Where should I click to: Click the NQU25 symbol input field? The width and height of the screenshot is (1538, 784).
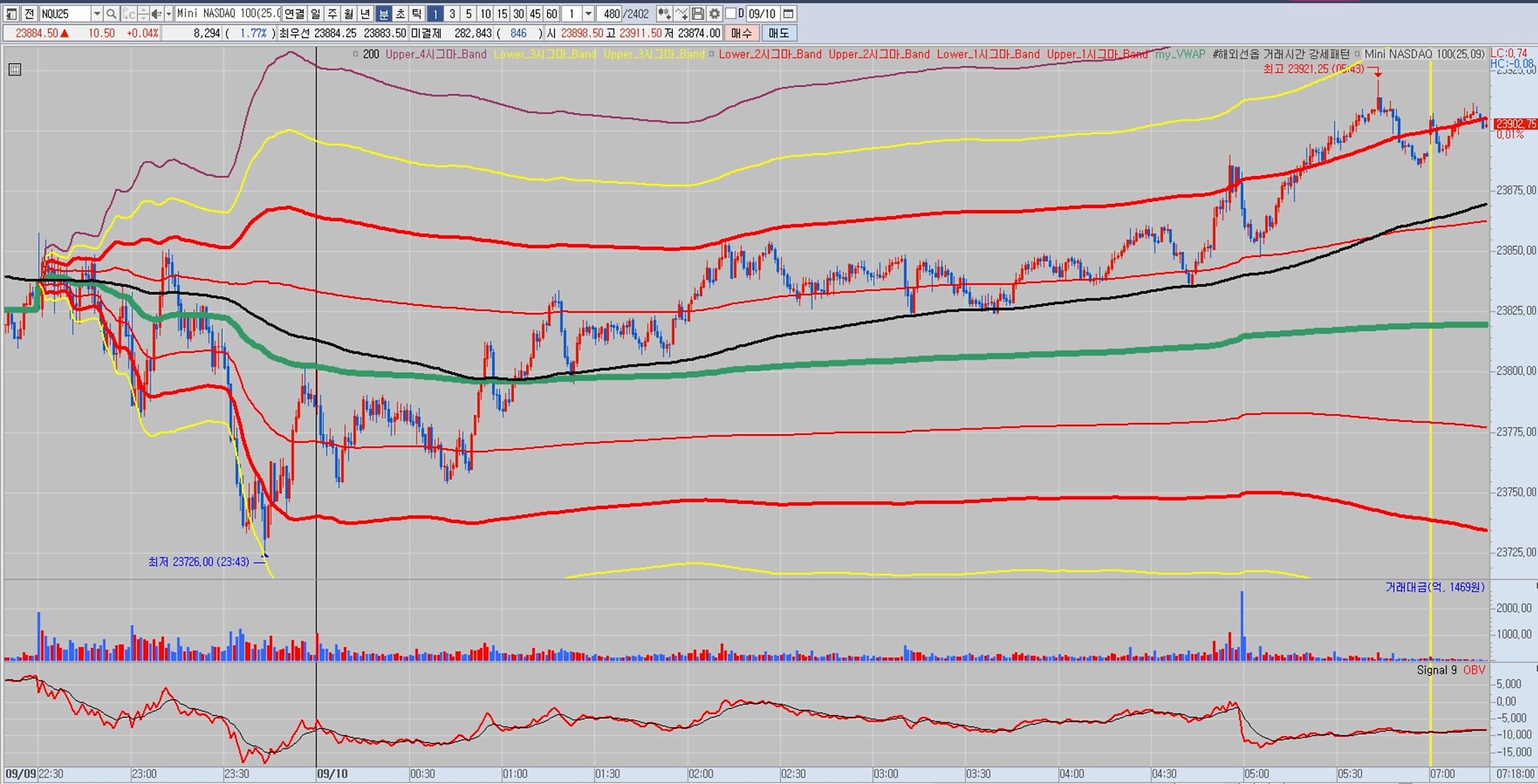(x=66, y=14)
